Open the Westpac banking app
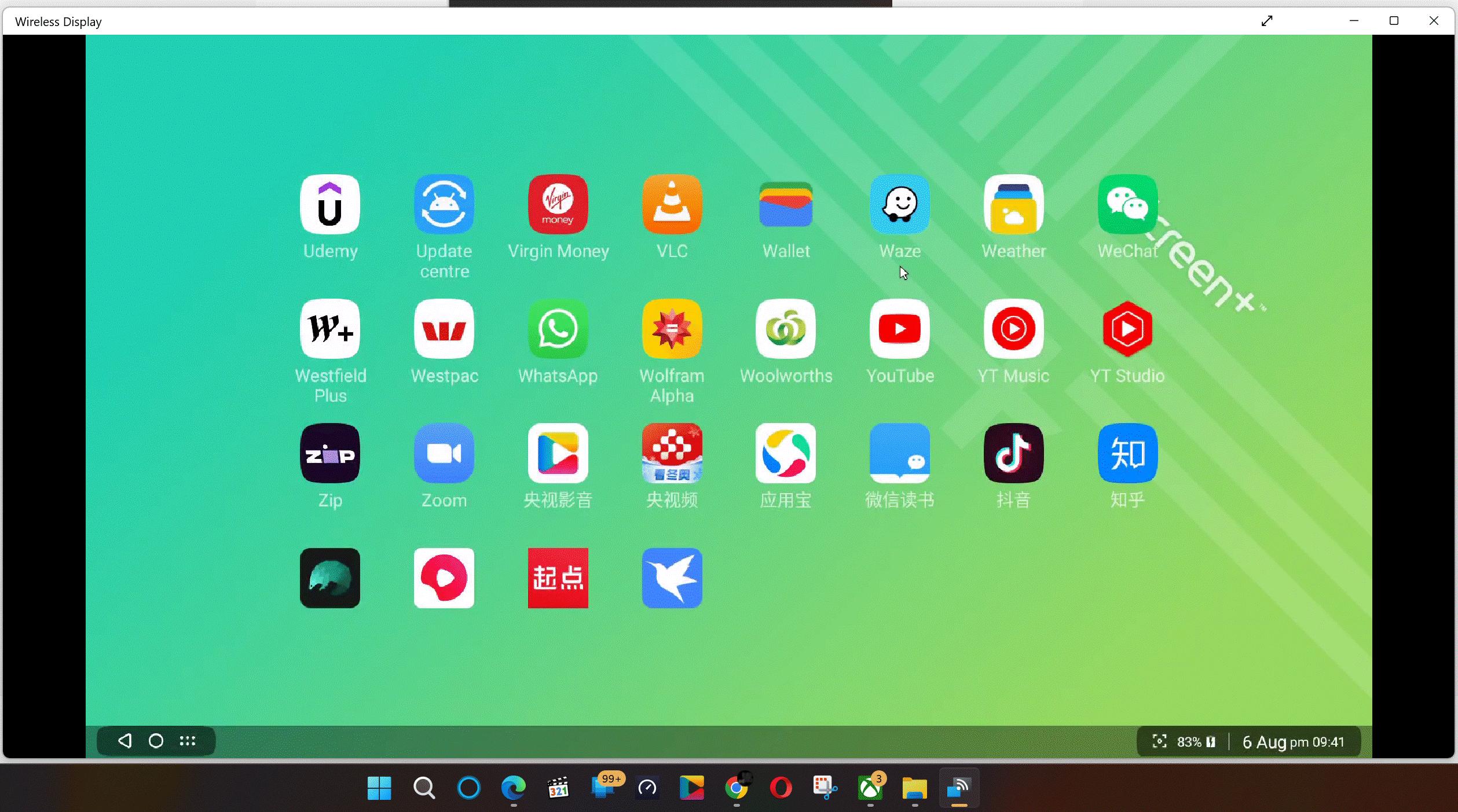This screenshot has width=1458, height=812. click(x=444, y=329)
